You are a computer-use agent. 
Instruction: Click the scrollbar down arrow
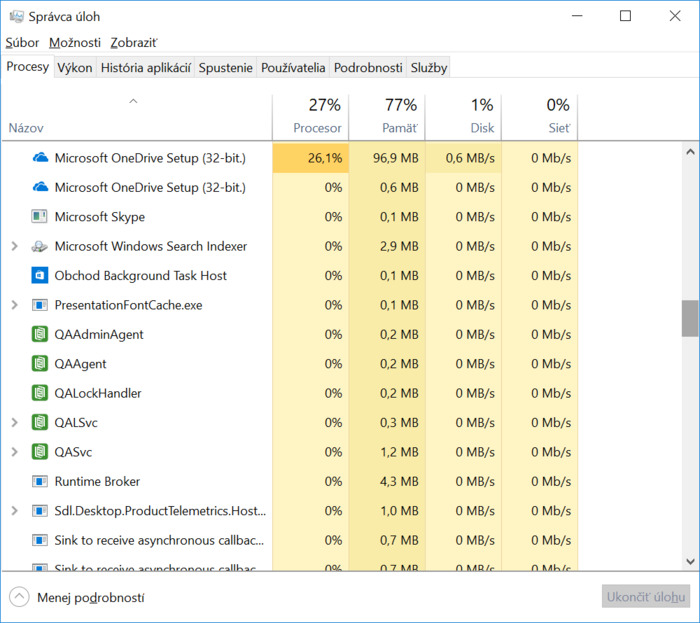click(x=690, y=561)
